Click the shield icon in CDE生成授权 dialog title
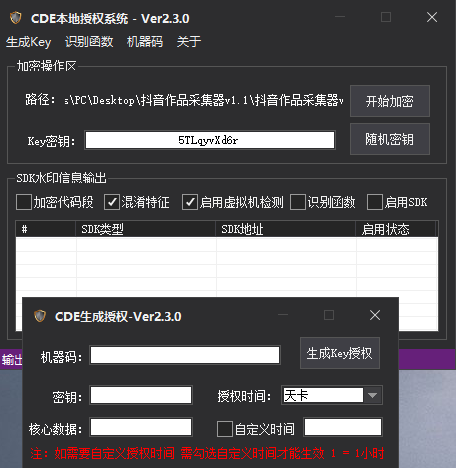The image size is (456, 468). click(x=40, y=316)
